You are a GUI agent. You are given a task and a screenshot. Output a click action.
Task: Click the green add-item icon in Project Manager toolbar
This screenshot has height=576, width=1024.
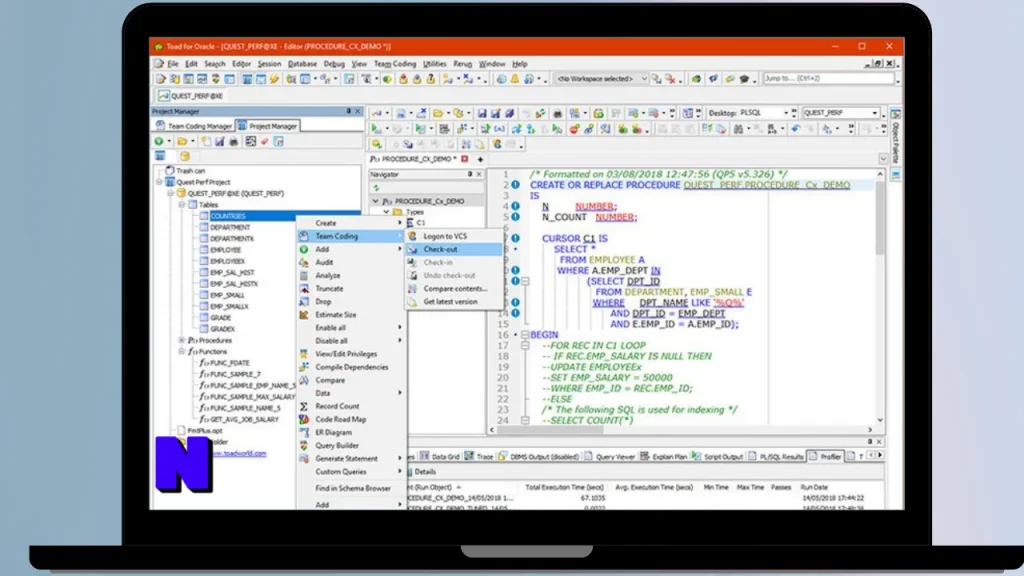click(x=159, y=141)
